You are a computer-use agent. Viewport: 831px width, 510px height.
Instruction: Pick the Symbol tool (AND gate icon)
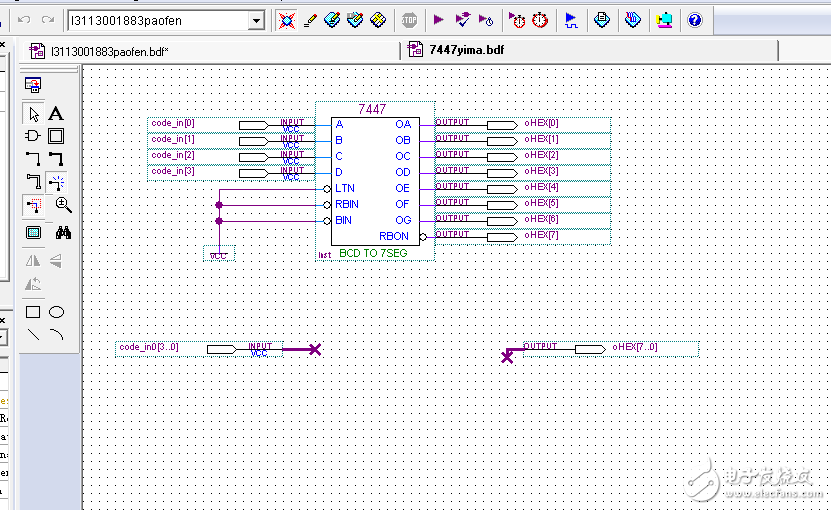tap(33, 136)
